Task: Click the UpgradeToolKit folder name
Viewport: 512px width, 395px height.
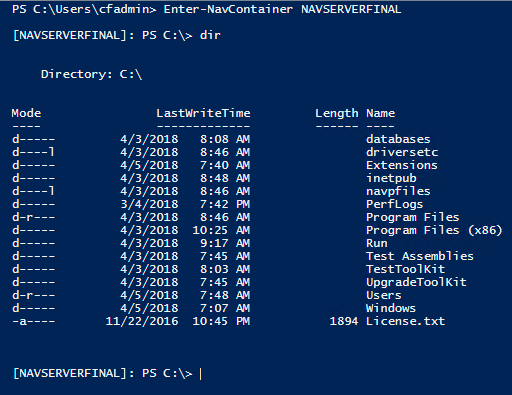Action: 416,282
